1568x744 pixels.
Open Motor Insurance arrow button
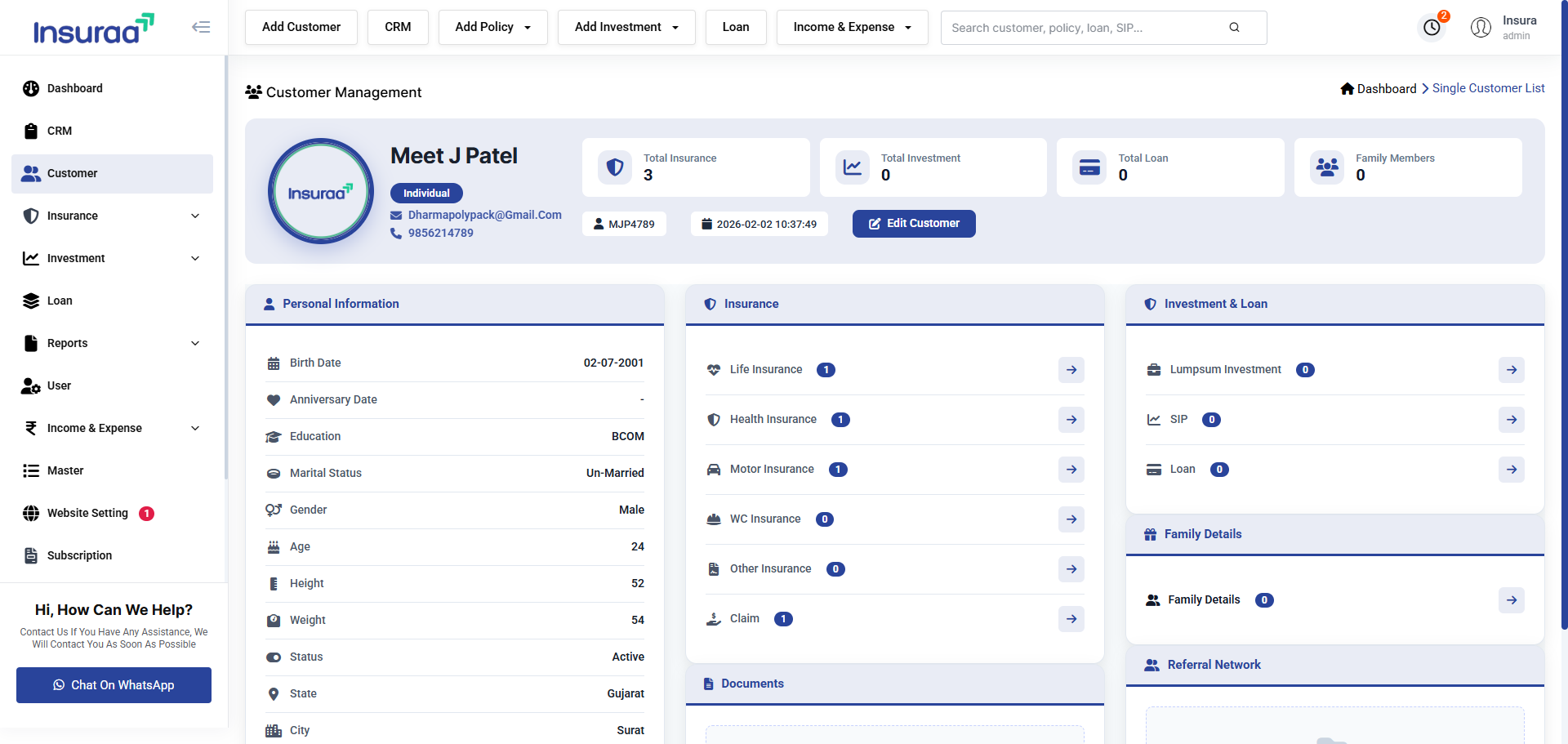point(1071,470)
